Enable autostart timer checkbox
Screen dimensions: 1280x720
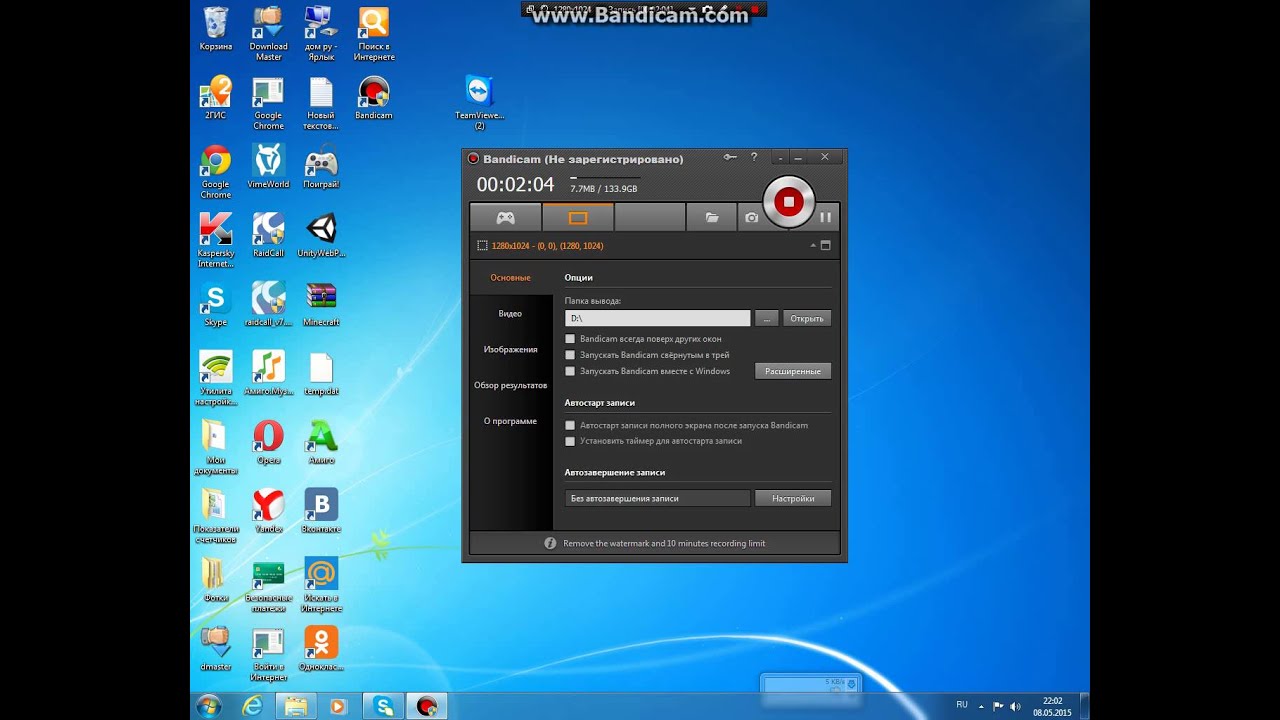click(x=570, y=441)
